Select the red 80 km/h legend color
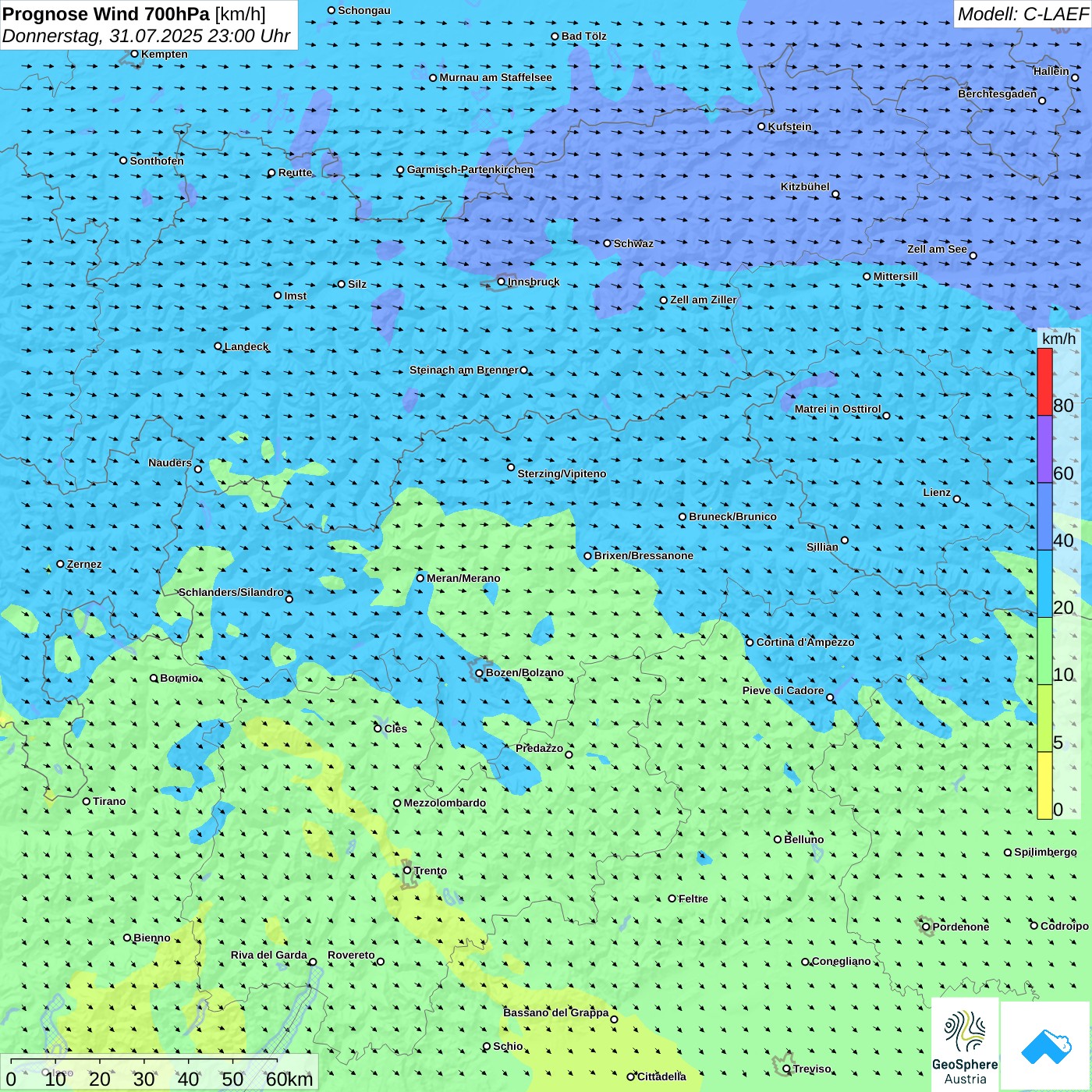The height and width of the screenshot is (1092, 1092). click(x=1044, y=381)
